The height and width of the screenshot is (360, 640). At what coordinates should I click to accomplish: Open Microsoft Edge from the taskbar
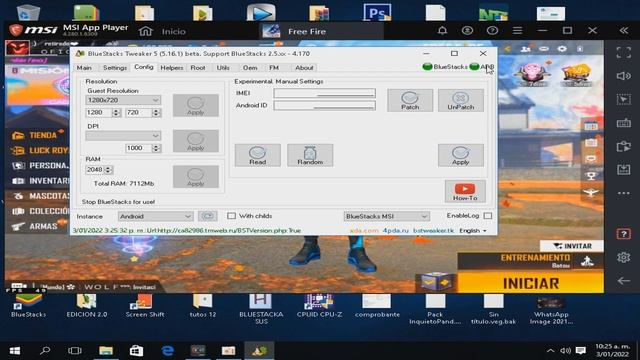click(167, 351)
